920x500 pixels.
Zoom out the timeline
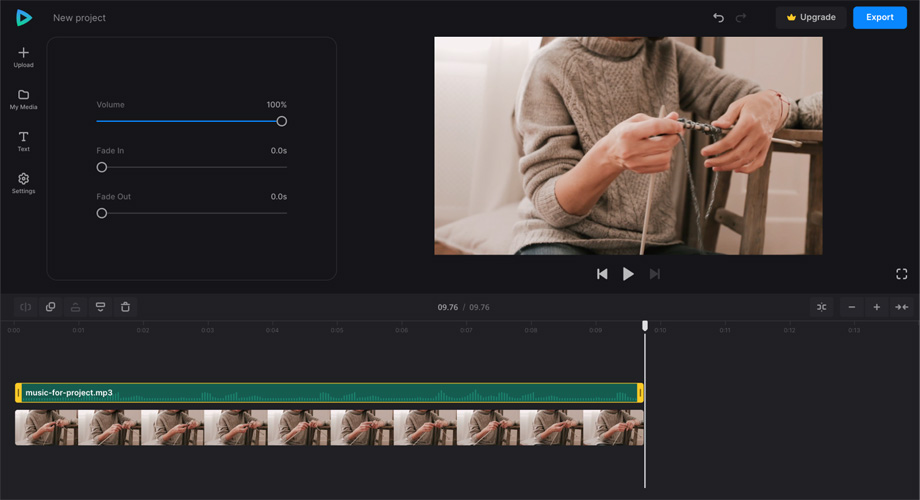point(851,307)
